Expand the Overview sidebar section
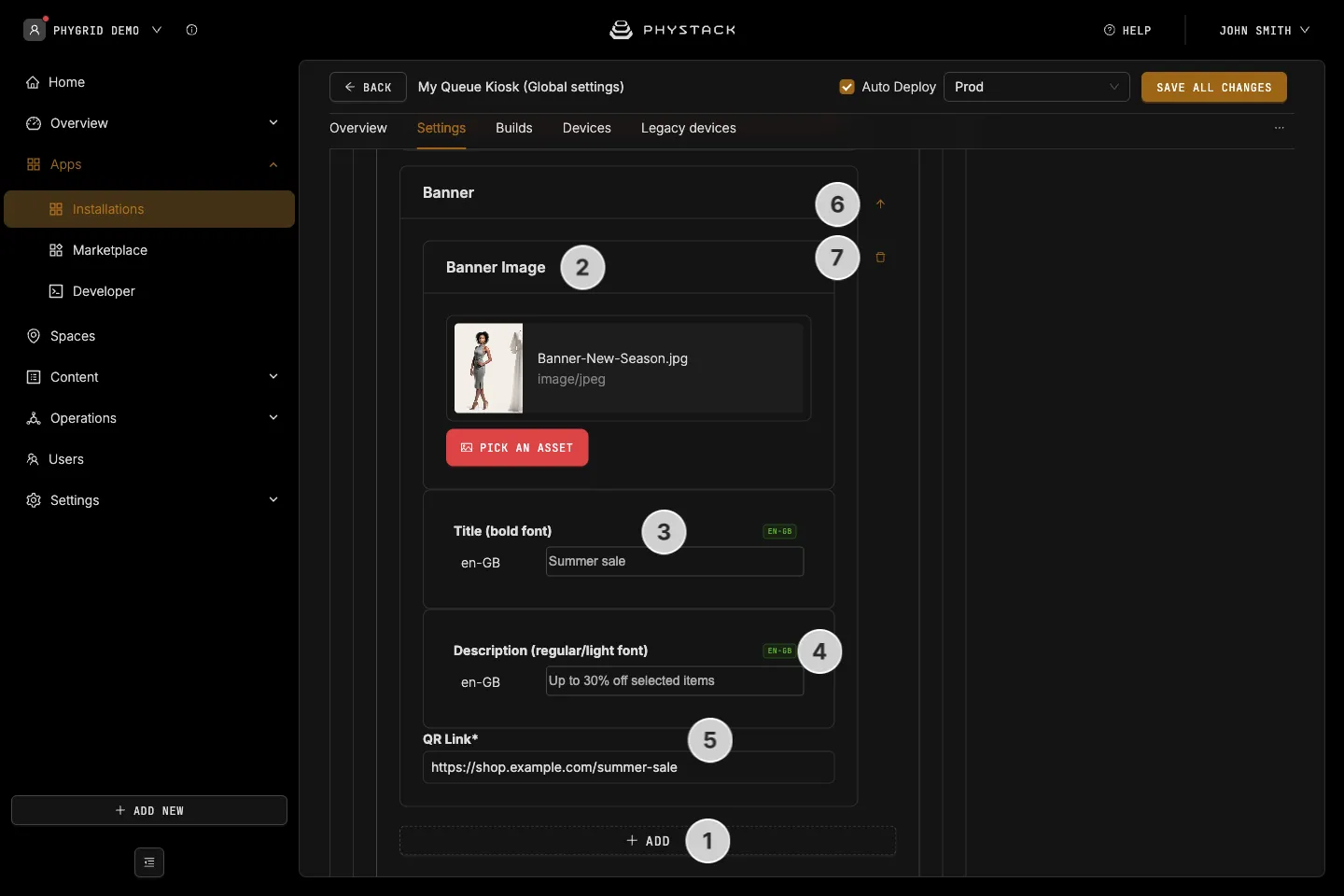Image resolution: width=1344 pixels, height=896 pixels. point(149,123)
